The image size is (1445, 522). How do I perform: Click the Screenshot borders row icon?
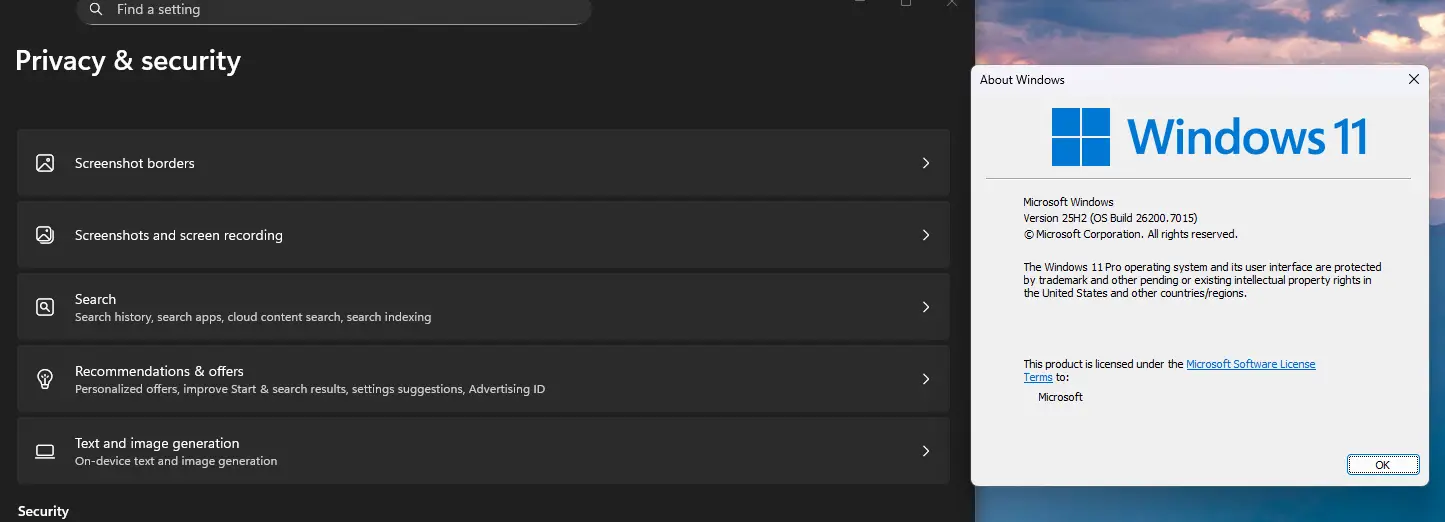(45, 163)
